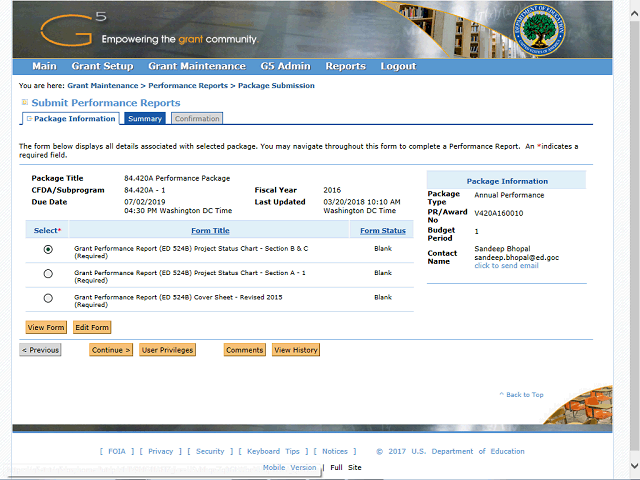
Task: Open the Notices footer link
Action: coord(335,451)
